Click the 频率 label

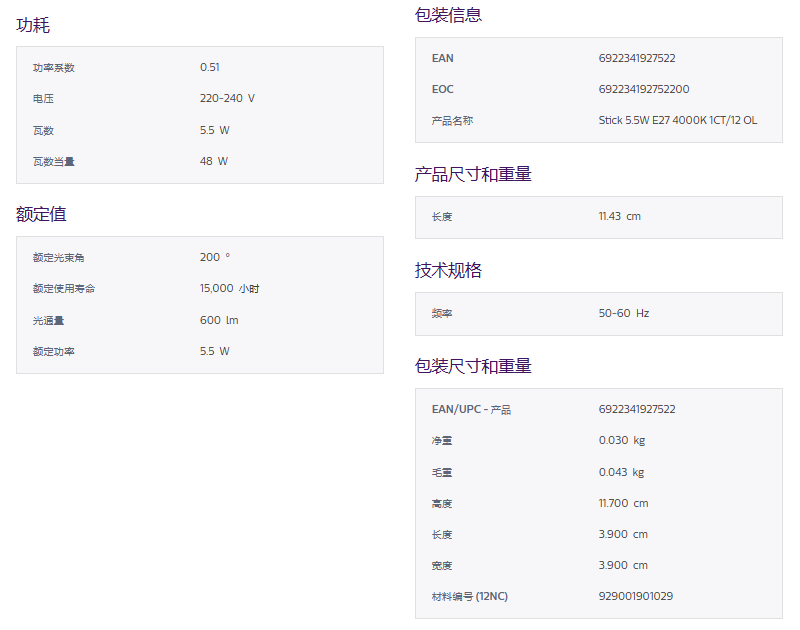coord(442,313)
